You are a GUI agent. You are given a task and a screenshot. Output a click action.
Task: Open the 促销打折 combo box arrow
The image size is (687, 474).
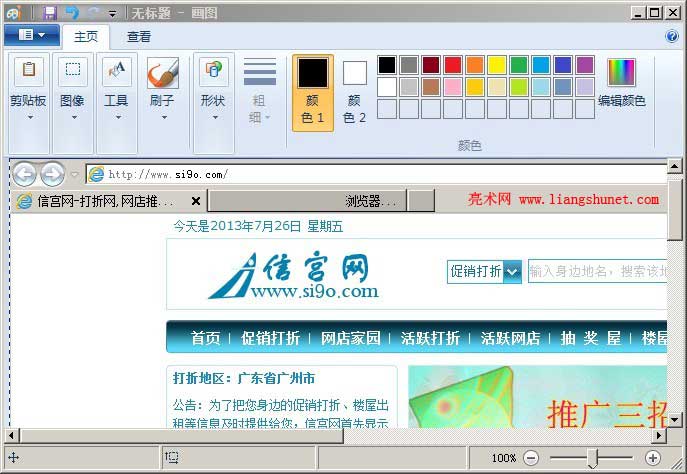pos(512,272)
